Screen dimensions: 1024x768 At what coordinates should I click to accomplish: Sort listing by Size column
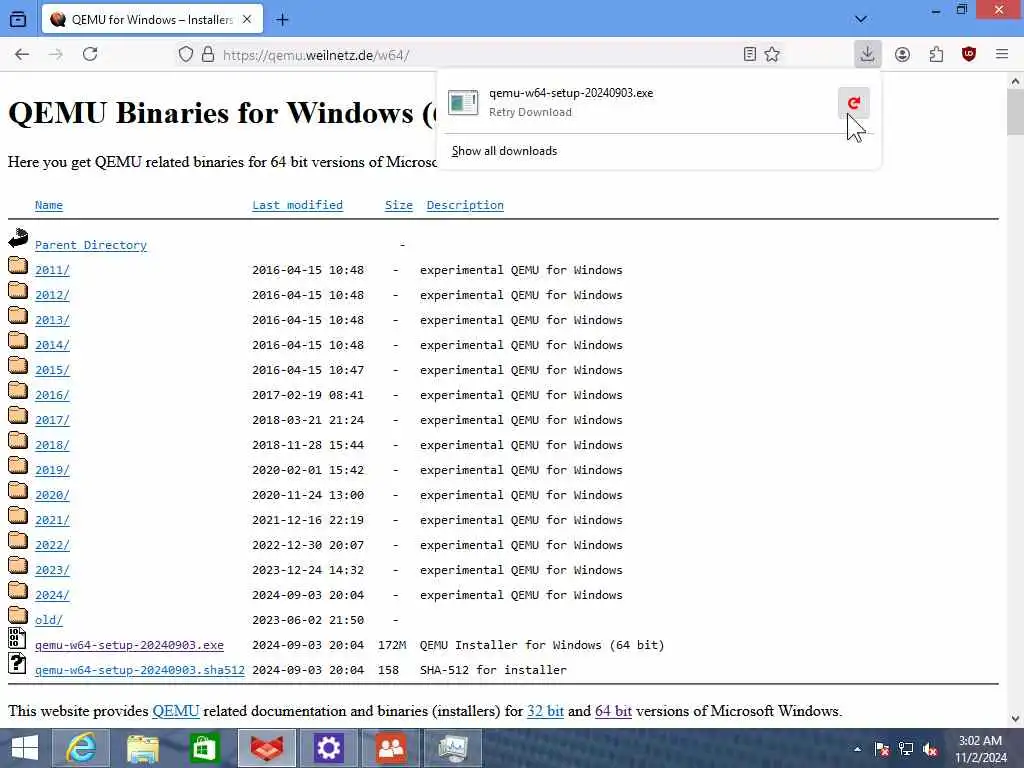tap(398, 205)
